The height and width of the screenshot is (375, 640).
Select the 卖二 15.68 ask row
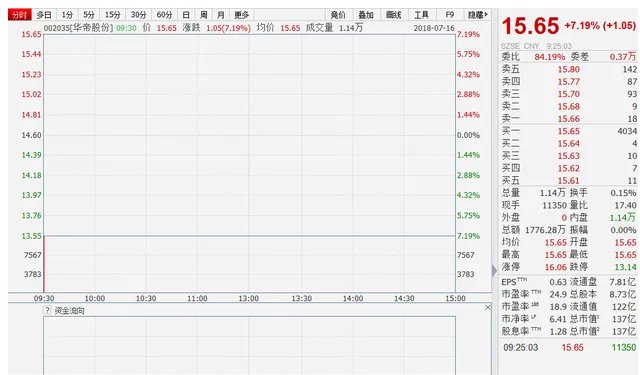click(x=569, y=107)
